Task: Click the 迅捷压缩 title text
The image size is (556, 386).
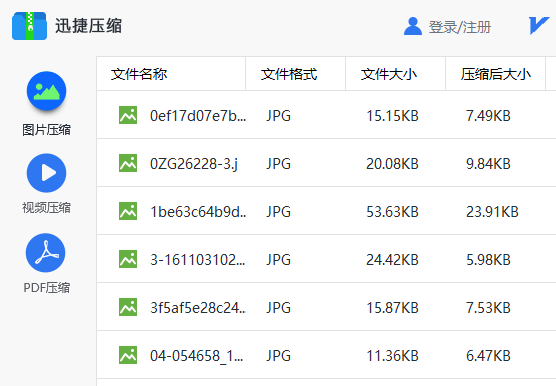Action: tap(88, 26)
